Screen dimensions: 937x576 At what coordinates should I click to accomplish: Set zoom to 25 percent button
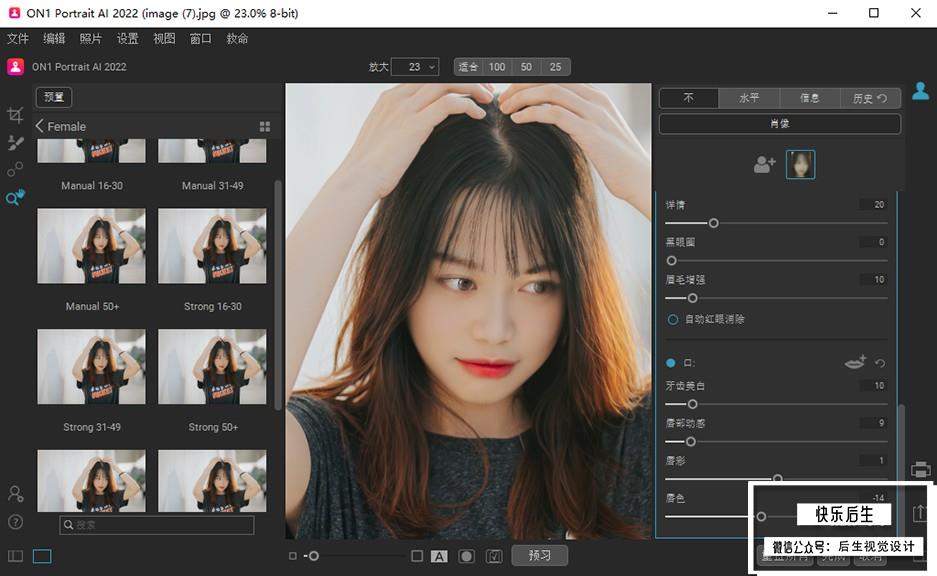pos(556,67)
